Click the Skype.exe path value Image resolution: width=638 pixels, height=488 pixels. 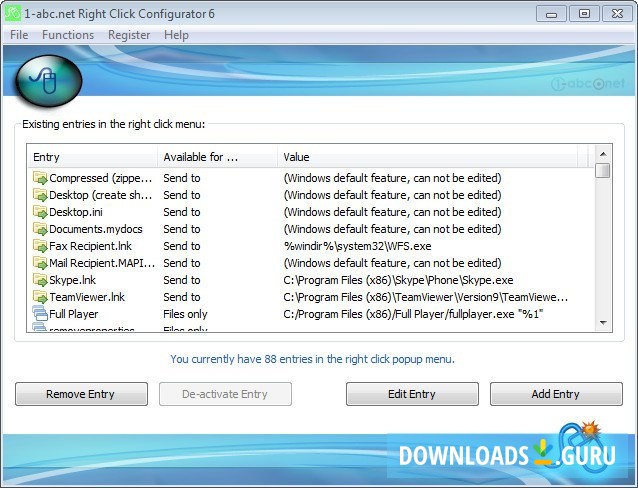(398, 280)
